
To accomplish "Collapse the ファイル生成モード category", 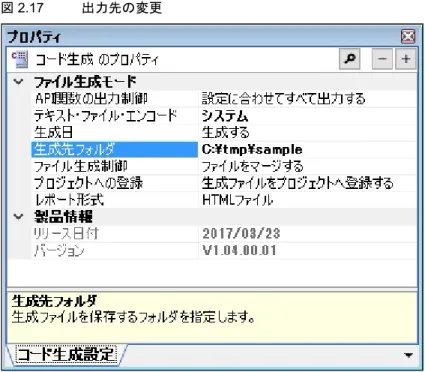I will 19,81.
